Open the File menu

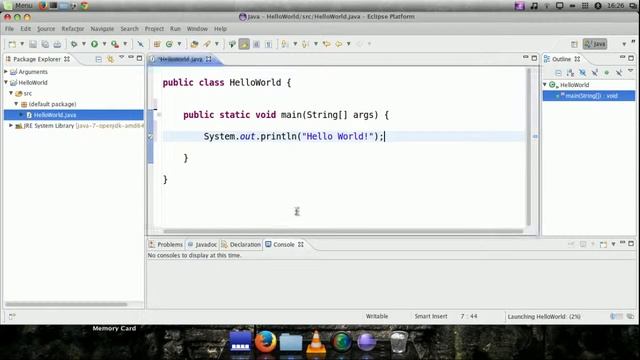coord(9,29)
